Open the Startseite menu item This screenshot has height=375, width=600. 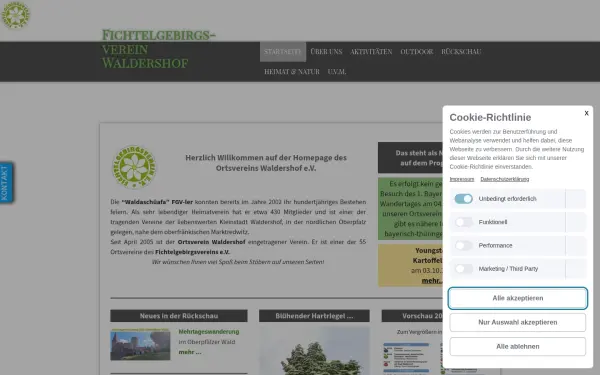[283, 52]
